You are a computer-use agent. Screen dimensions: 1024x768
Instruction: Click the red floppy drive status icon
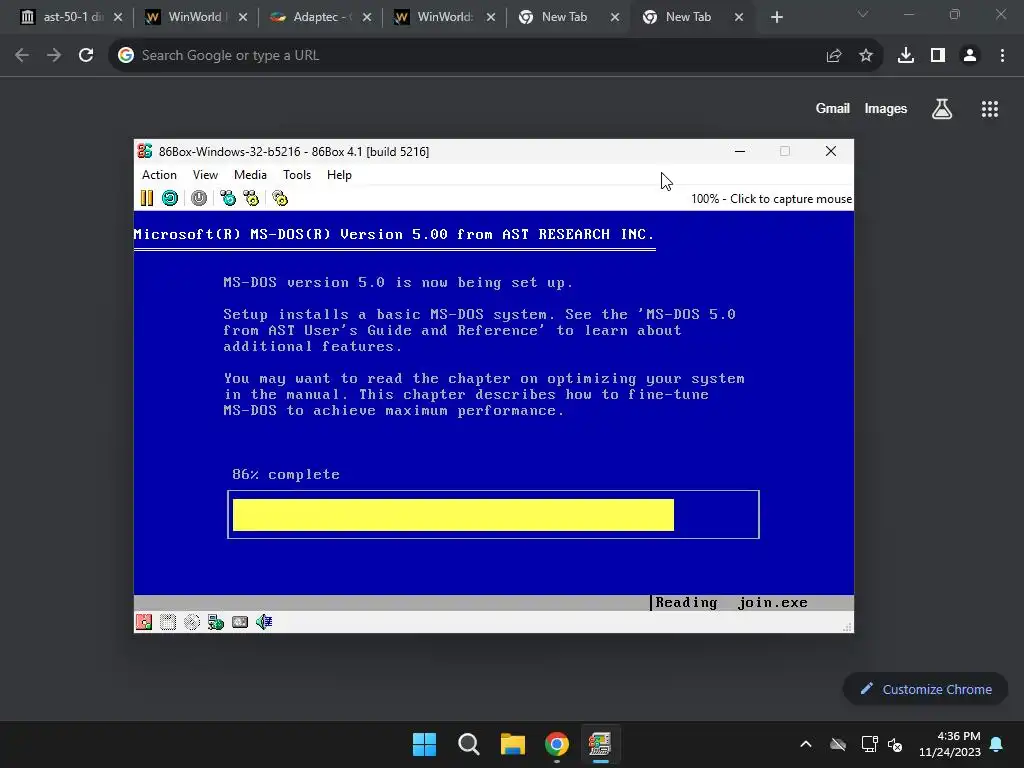tap(144, 622)
